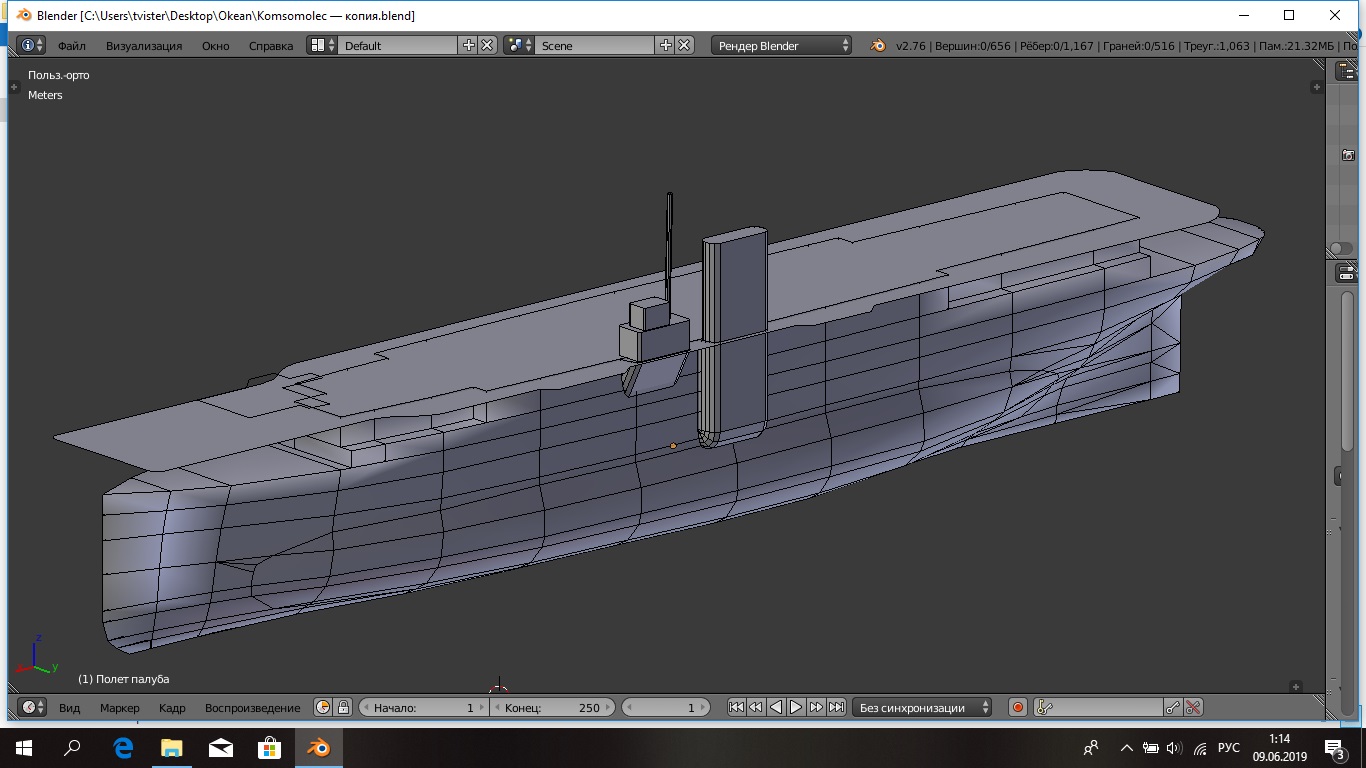The image size is (1366, 768).
Task: Open the Scene browse dropdown icon
Action: click(x=519, y=45)
